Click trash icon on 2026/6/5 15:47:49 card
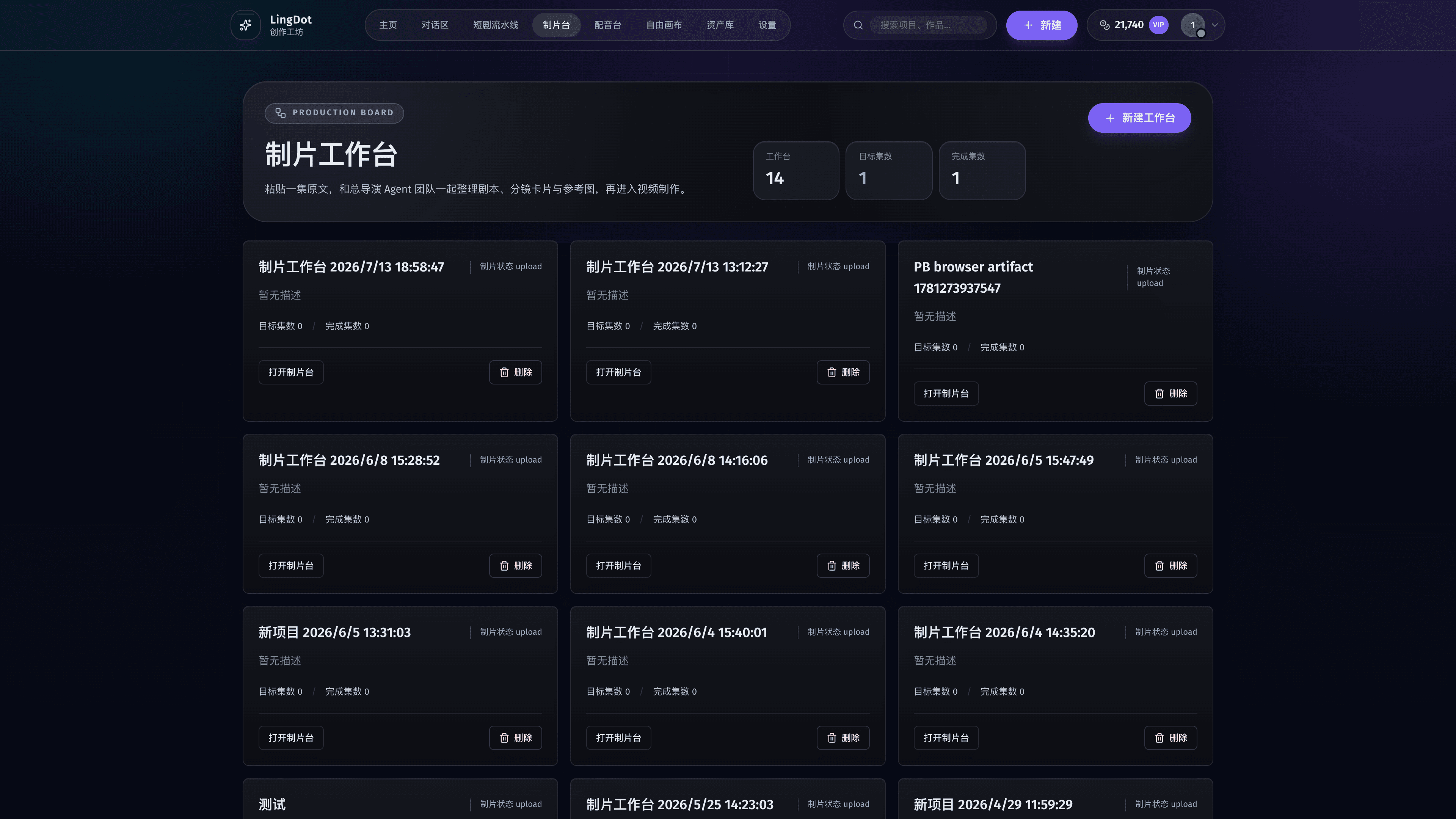The image size is (1456, 819). tap(1159, 566)
